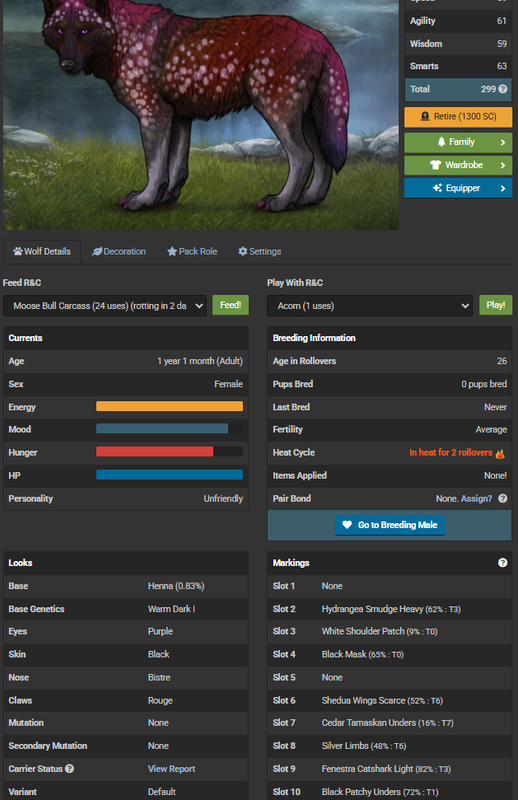The width and height of the screenshot is (518, 800).
Task: Click Cedar Tamaskan Unders marking text
Action: (x=387, y=722)
